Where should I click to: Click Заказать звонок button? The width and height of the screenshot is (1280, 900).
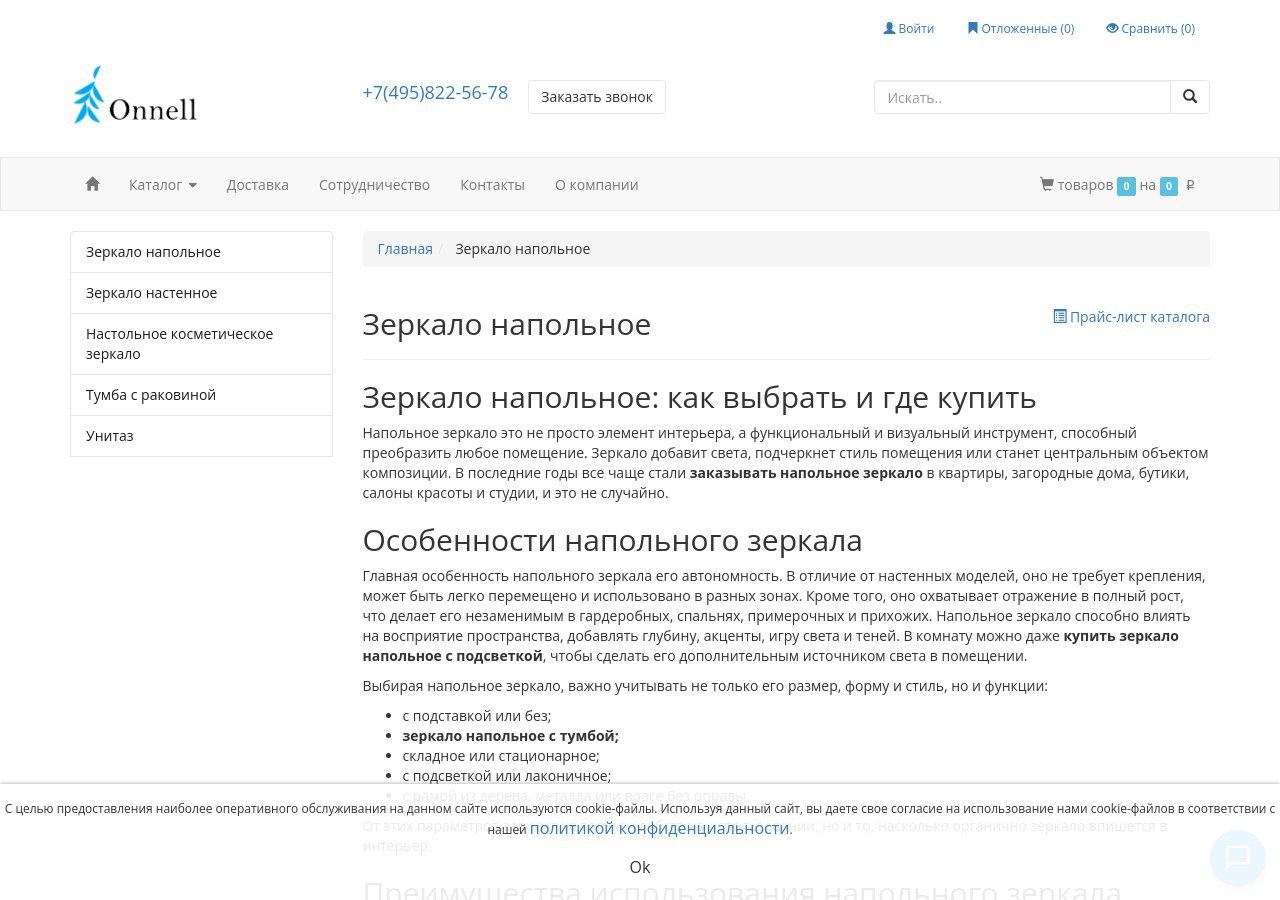tap(597, 97)
